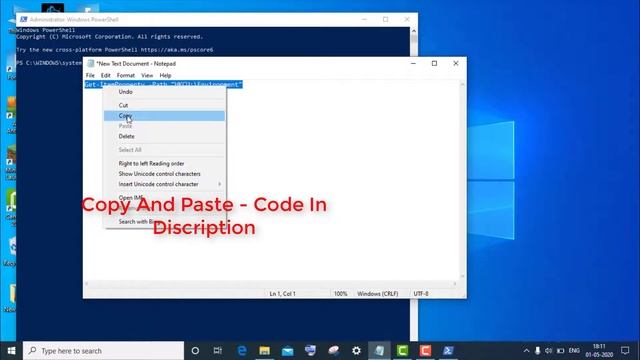Click the PowerShell window title icon
Screen dimensions: 640x360
tap(24, 19)
